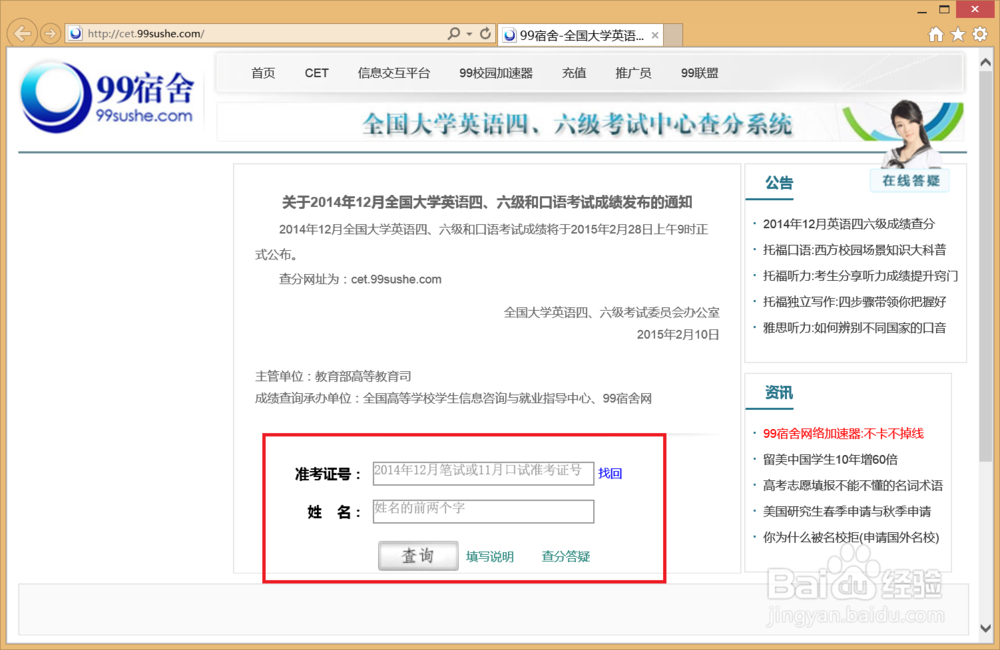
Task: Click the notice title 关于2014年12月全国大学英语四、六级
Action: click(x=487, y=202)
